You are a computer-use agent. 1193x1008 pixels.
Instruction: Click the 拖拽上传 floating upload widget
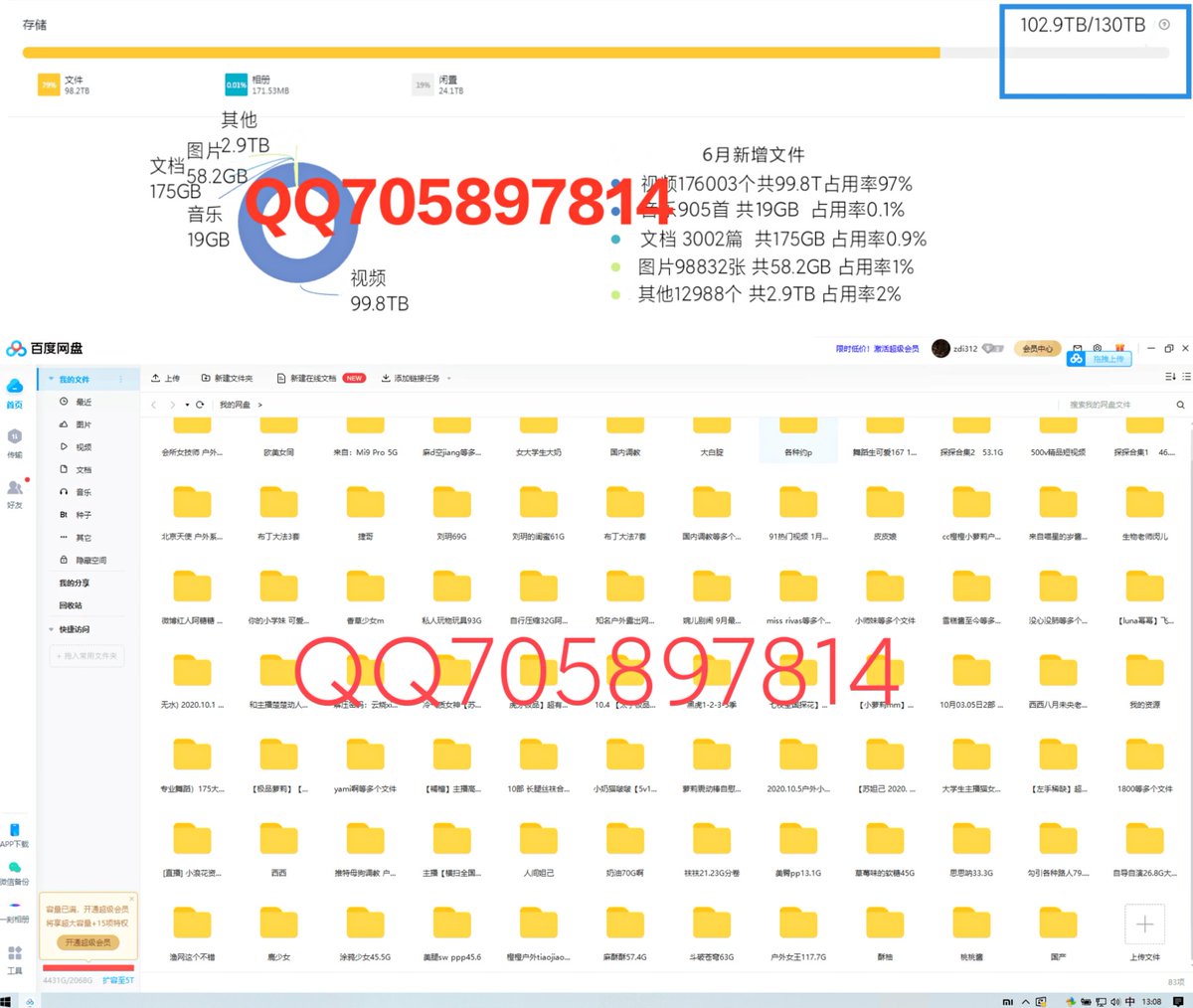point(1100,359)
